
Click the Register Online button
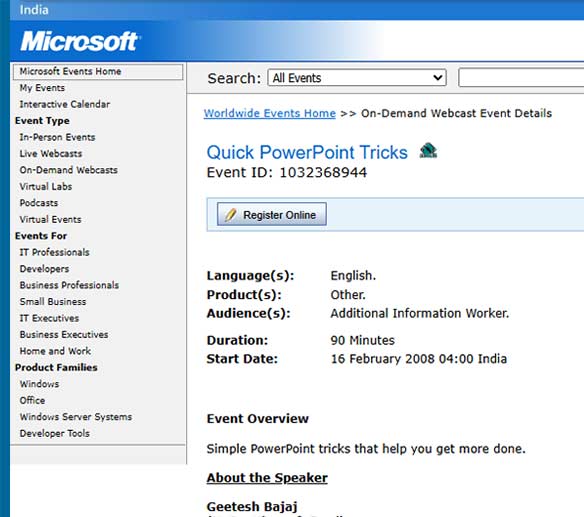(x=272, y=215)
